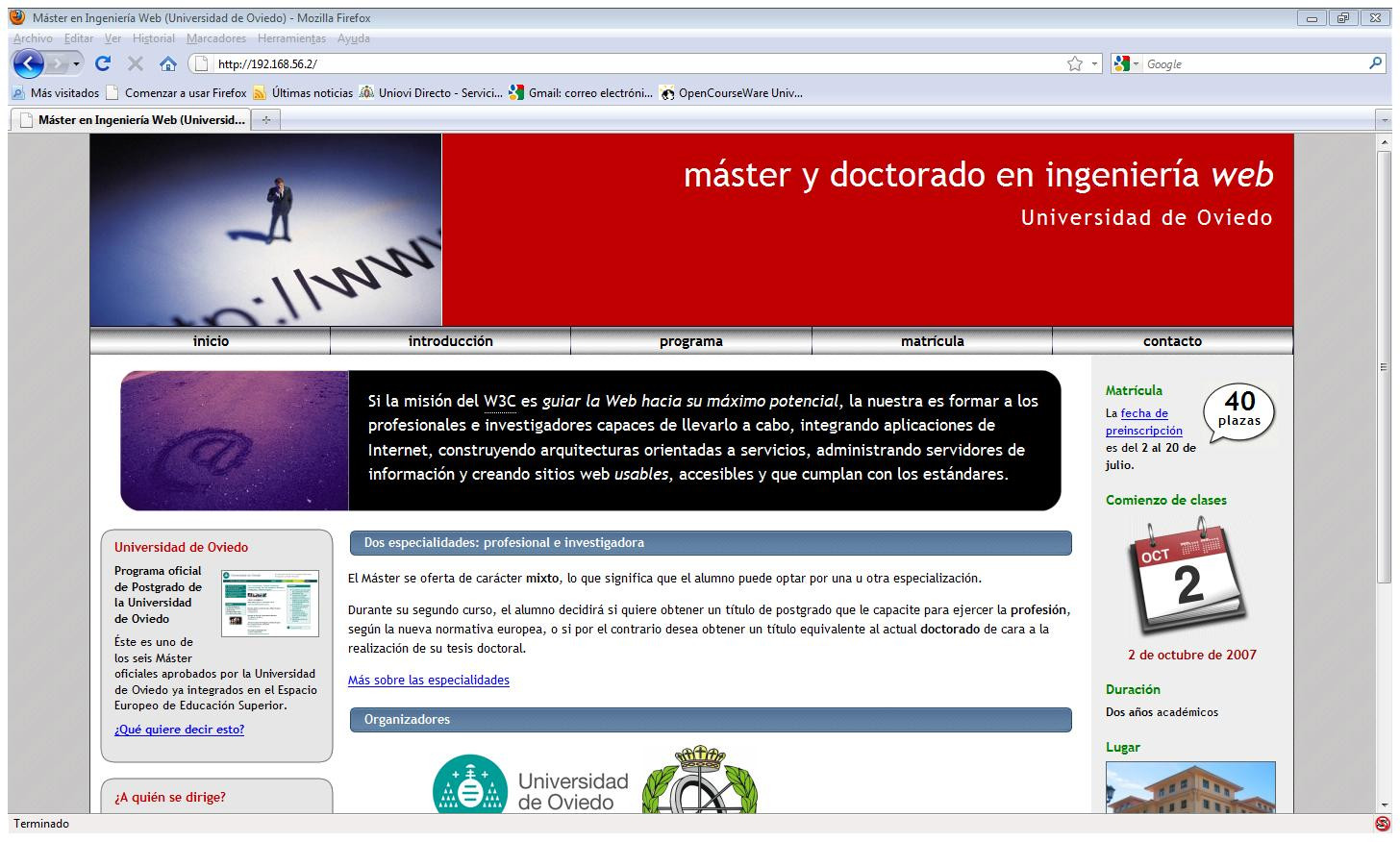Restore down the Firefox window
Image resolution: width=1400 pixels, height=842 pixels.
coord(1343,17)
